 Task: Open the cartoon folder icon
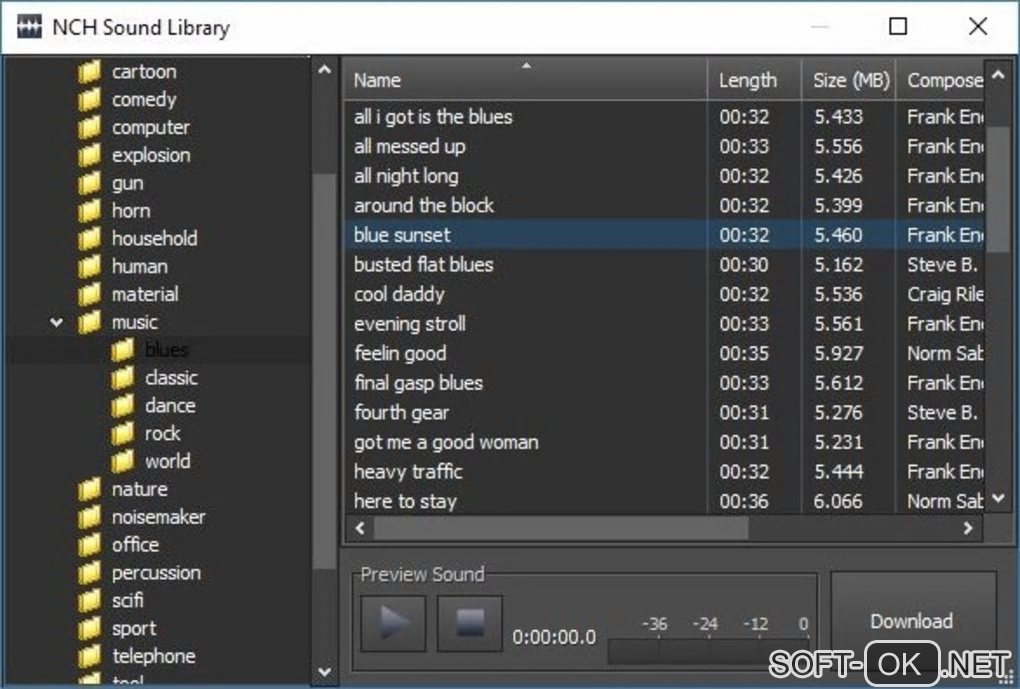point(90,72)
